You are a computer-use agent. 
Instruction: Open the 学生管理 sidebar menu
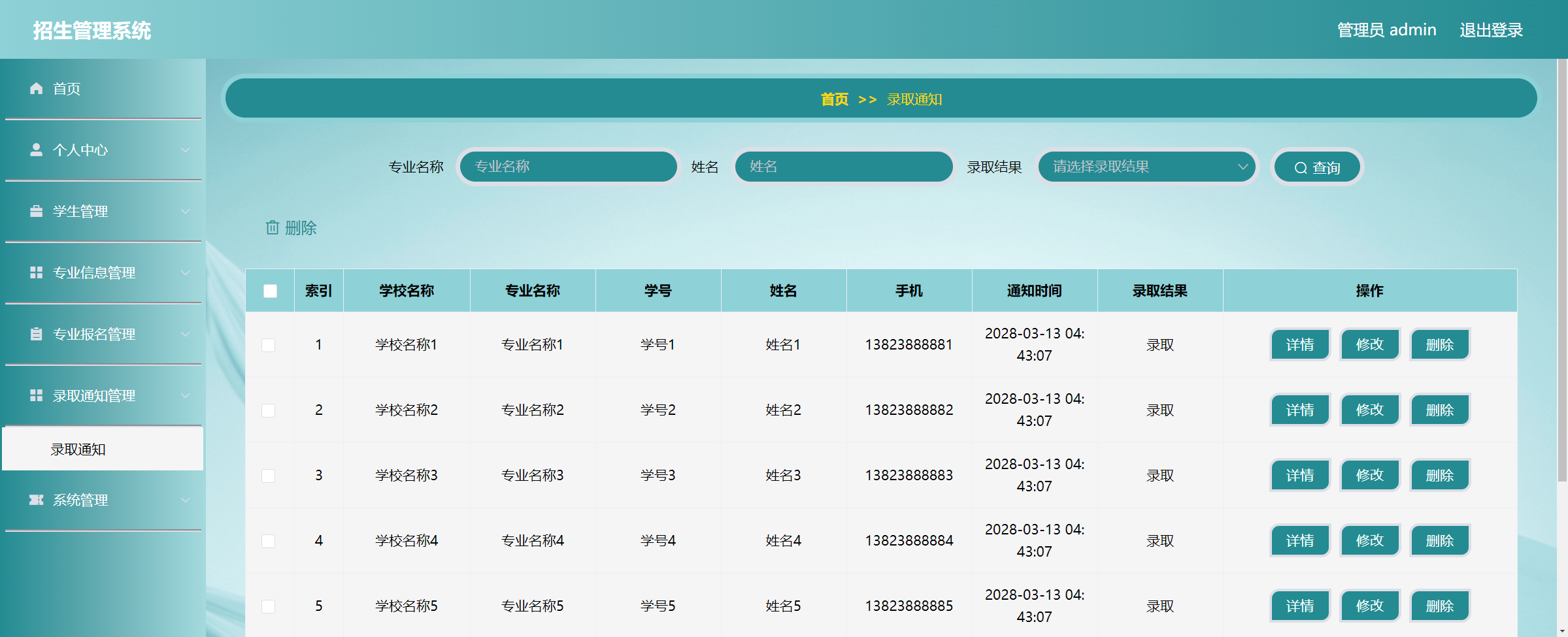point(103,211)
